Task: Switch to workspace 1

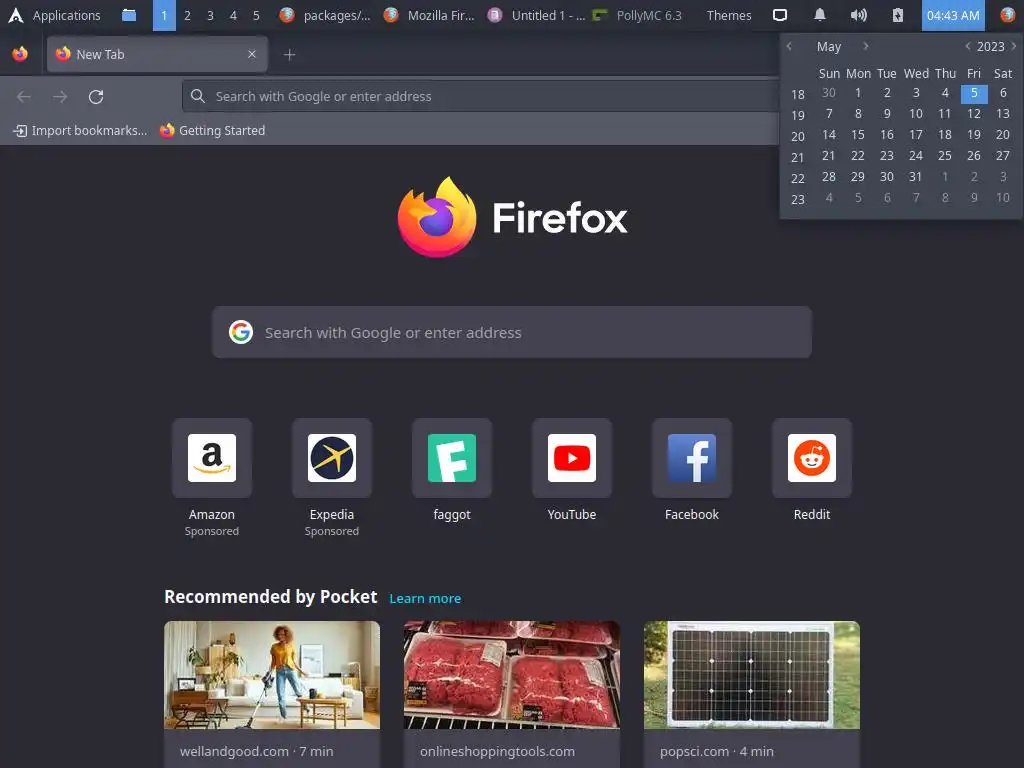Action: click(164, 15)
